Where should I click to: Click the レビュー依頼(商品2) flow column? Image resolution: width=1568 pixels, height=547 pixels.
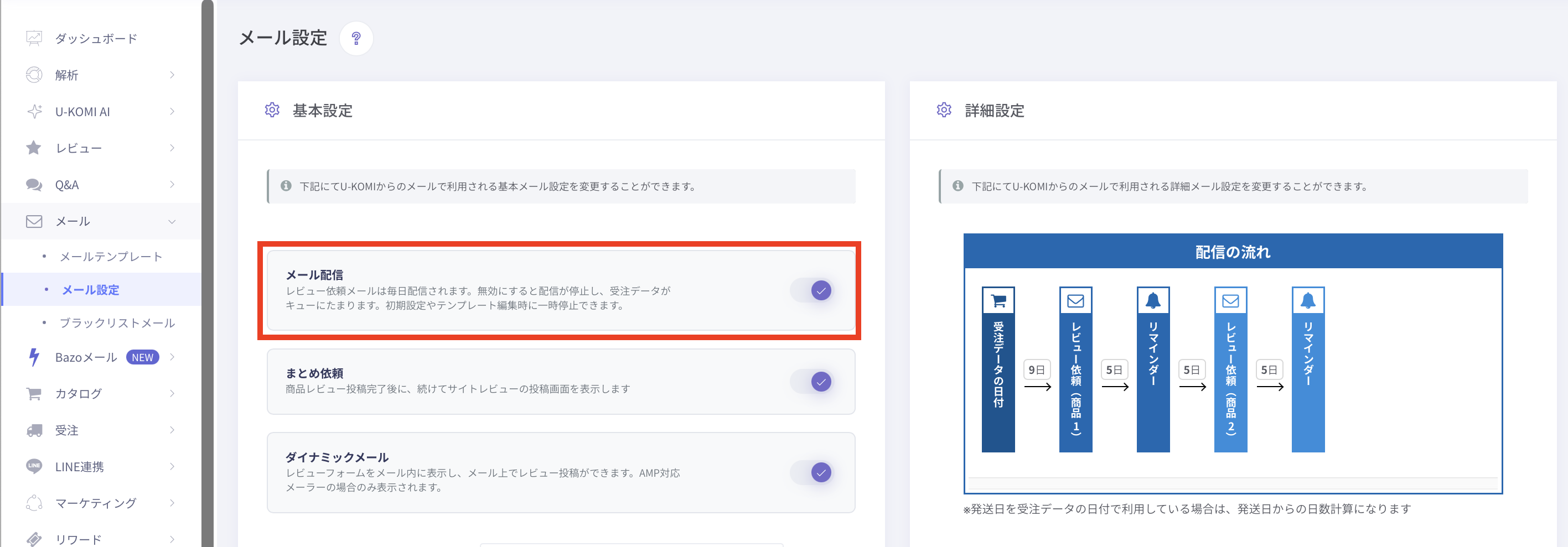point(1230,369)
